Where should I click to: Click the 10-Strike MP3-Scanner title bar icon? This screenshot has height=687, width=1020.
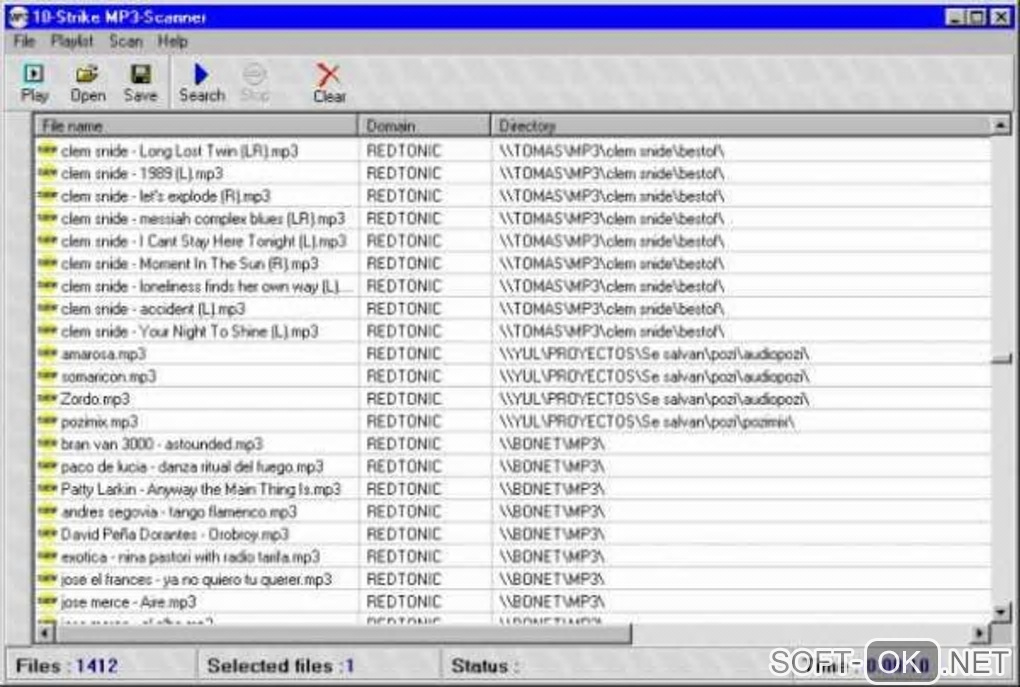click(18, 16)
